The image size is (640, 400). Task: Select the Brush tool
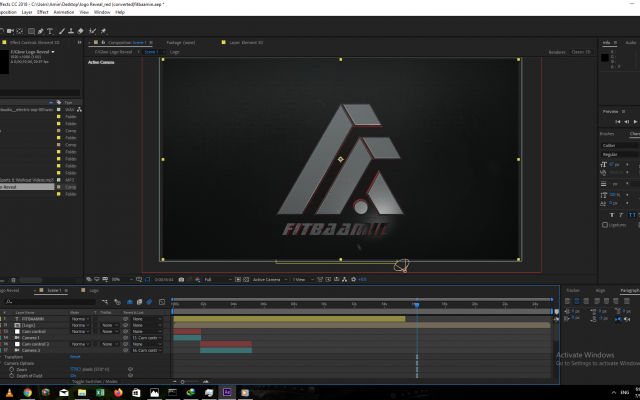click(62, 31)
